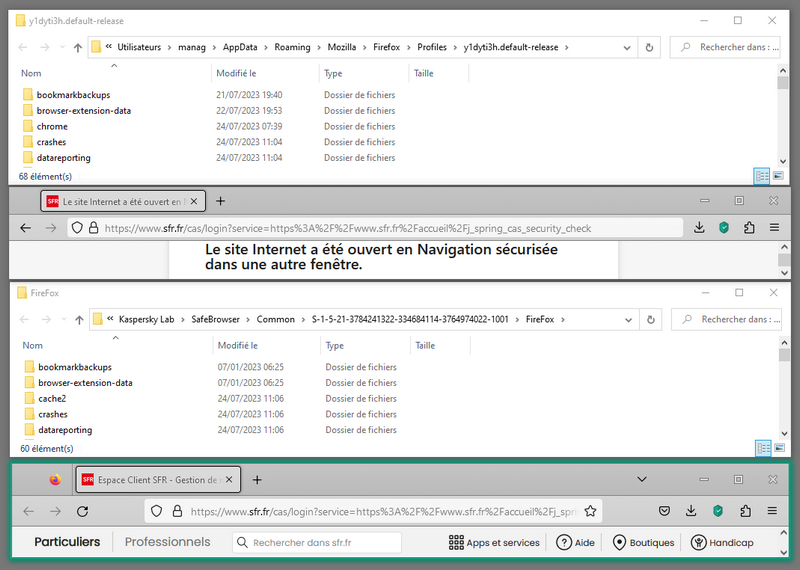Select S-1-5-21-3784241322 breadcrumb segment
The image size is (800, 570).
pos(410,319)
